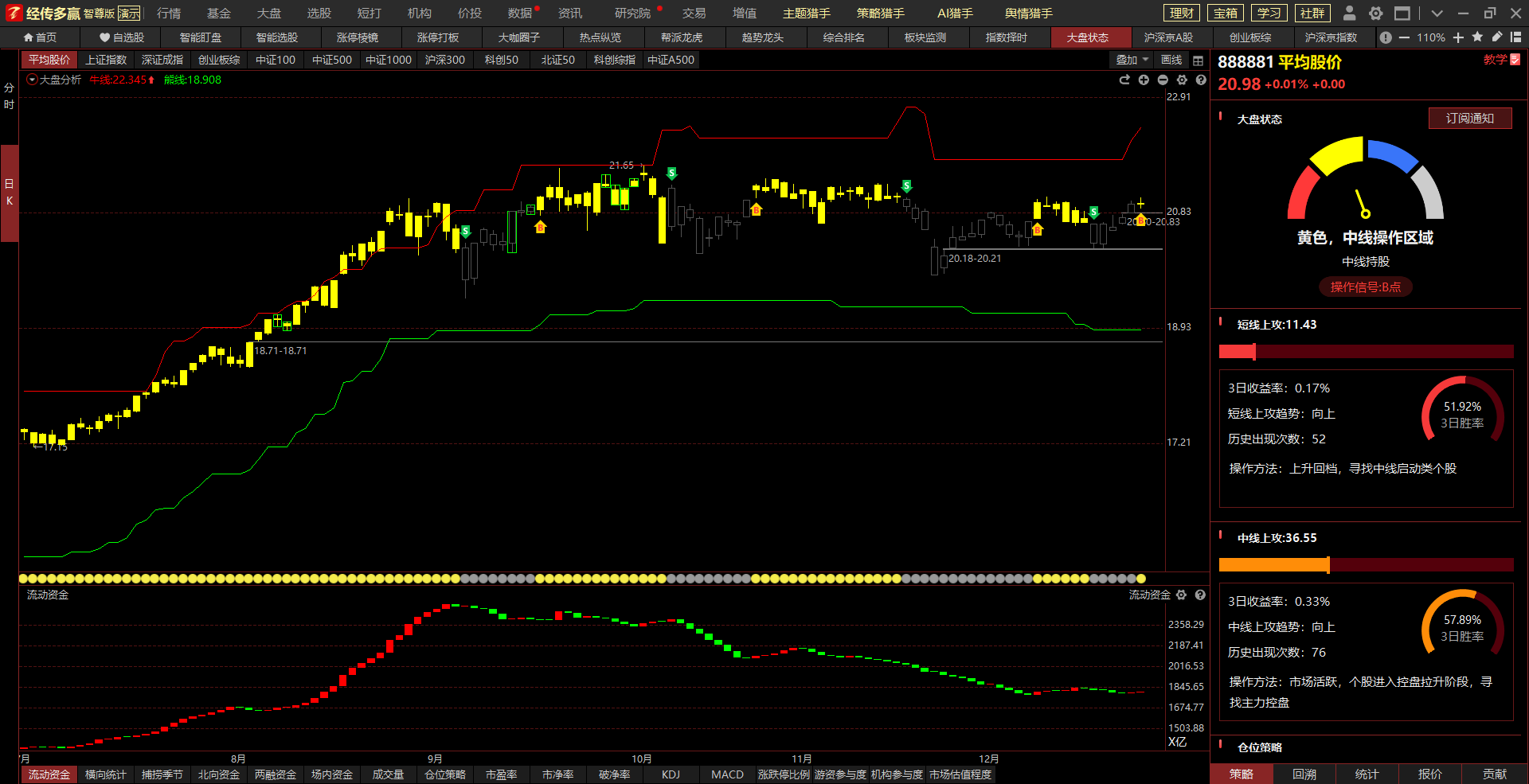
Task: Click the 中线上攻 orange progress bar
Action: click(1274, 564)
